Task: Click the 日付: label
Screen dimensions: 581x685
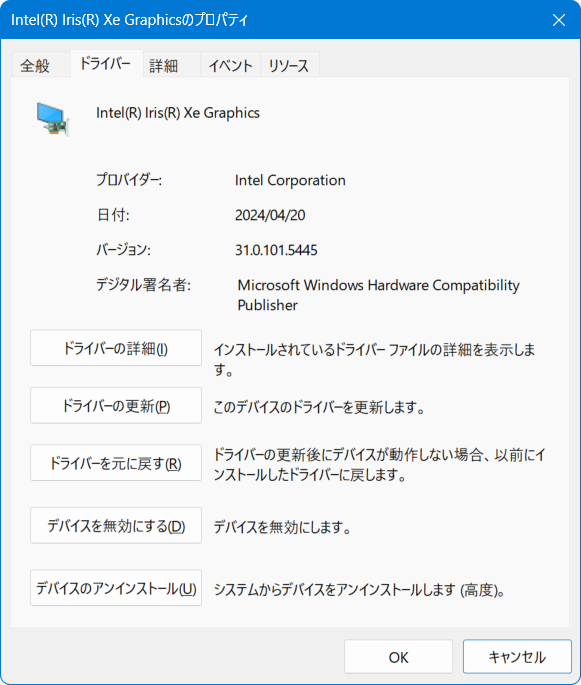Action: pos(113,215)
